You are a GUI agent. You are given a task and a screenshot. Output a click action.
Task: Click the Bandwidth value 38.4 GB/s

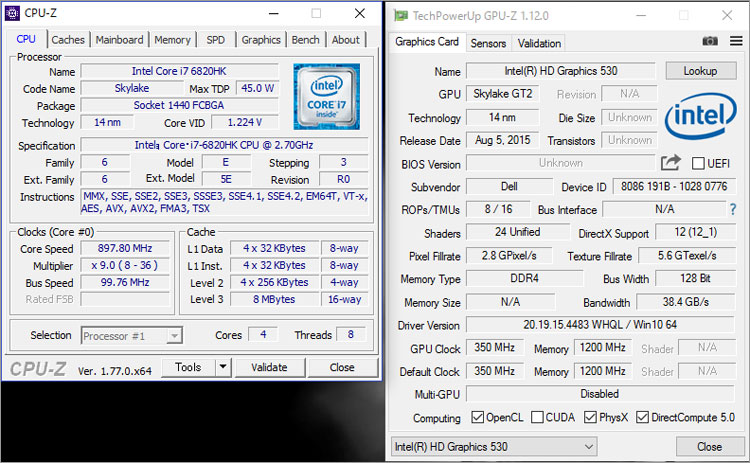tap(685, 302)
